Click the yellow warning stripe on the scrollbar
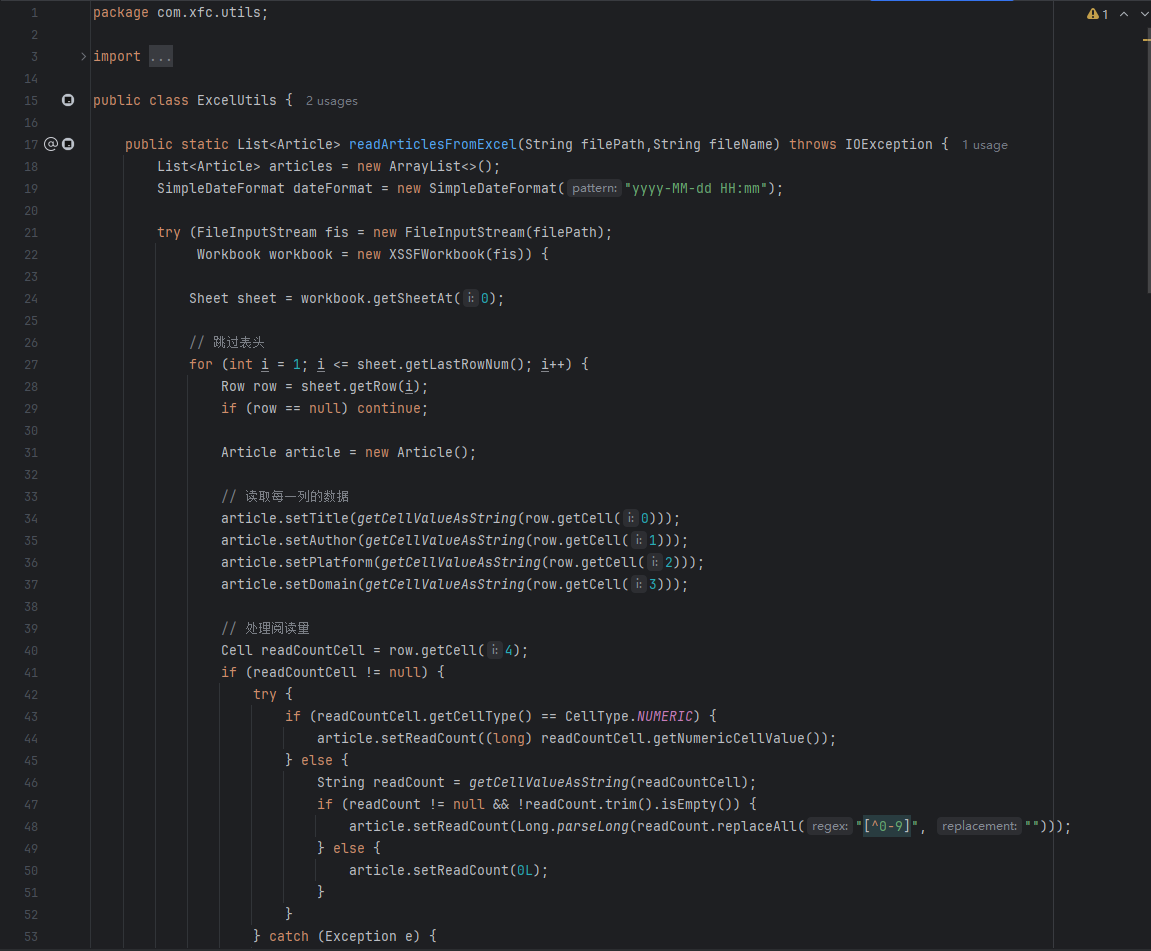The height and width of the screenshot is (951, 1151). point(1146,39)
